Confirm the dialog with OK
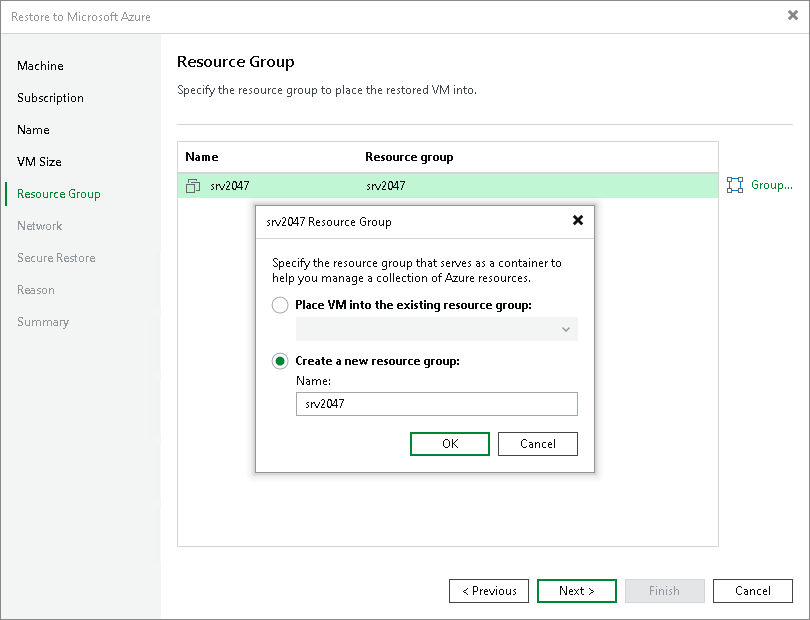 [x=450, y=444]
